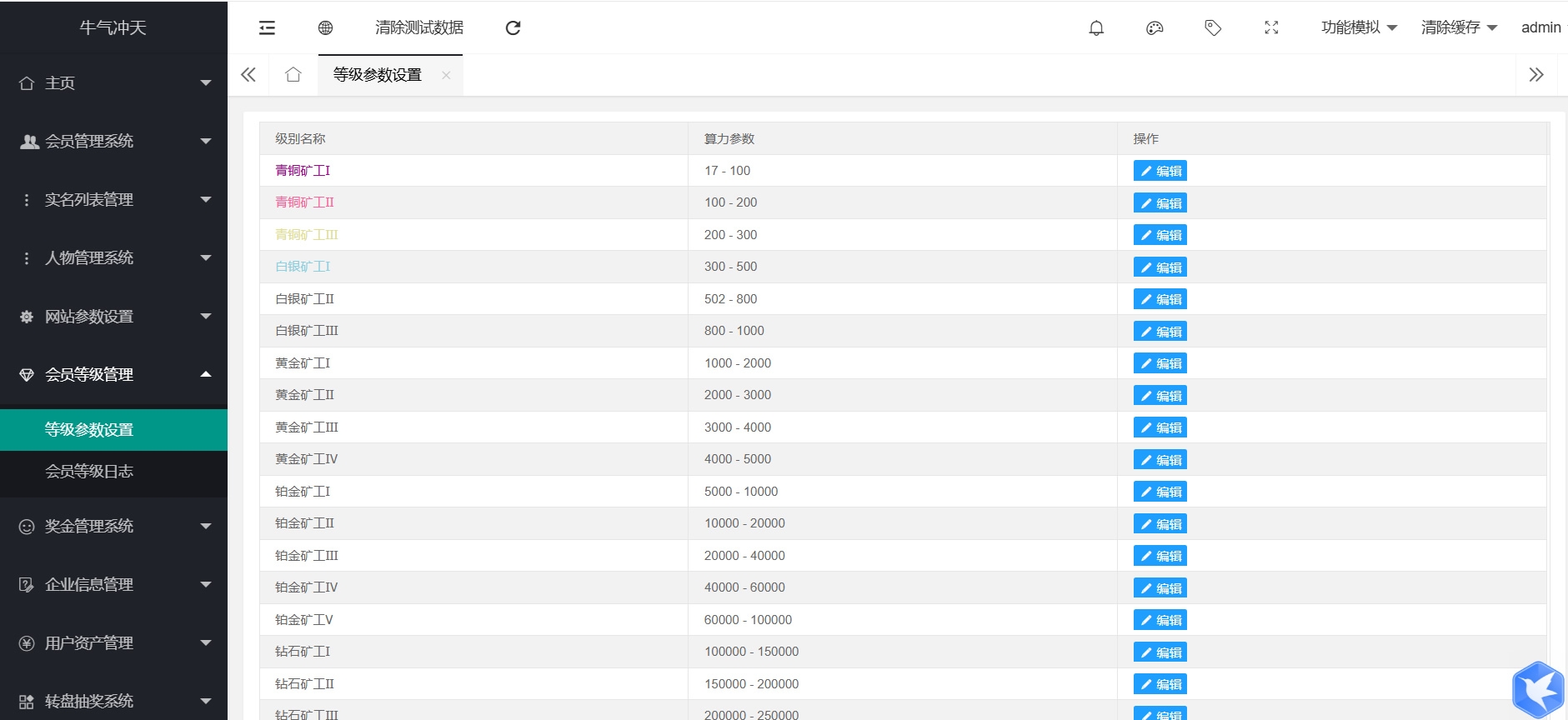Image resolution: width=1568 pixels, height=720 pixels.
Task: Edit the 青铜矿工I level row
Action: (1160, 171)
